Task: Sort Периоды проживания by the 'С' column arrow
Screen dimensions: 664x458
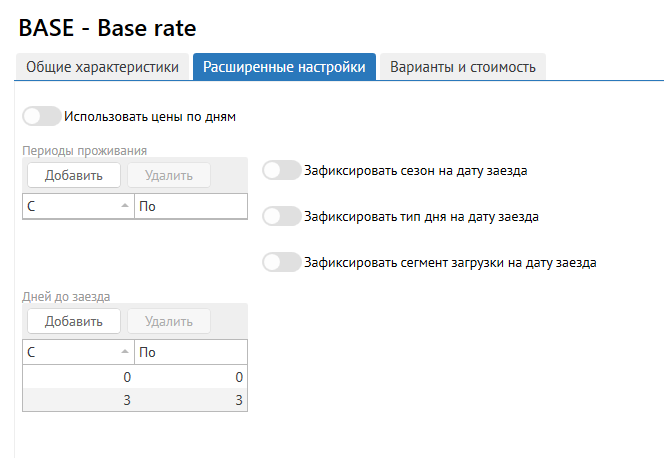Action: point(124,206)
